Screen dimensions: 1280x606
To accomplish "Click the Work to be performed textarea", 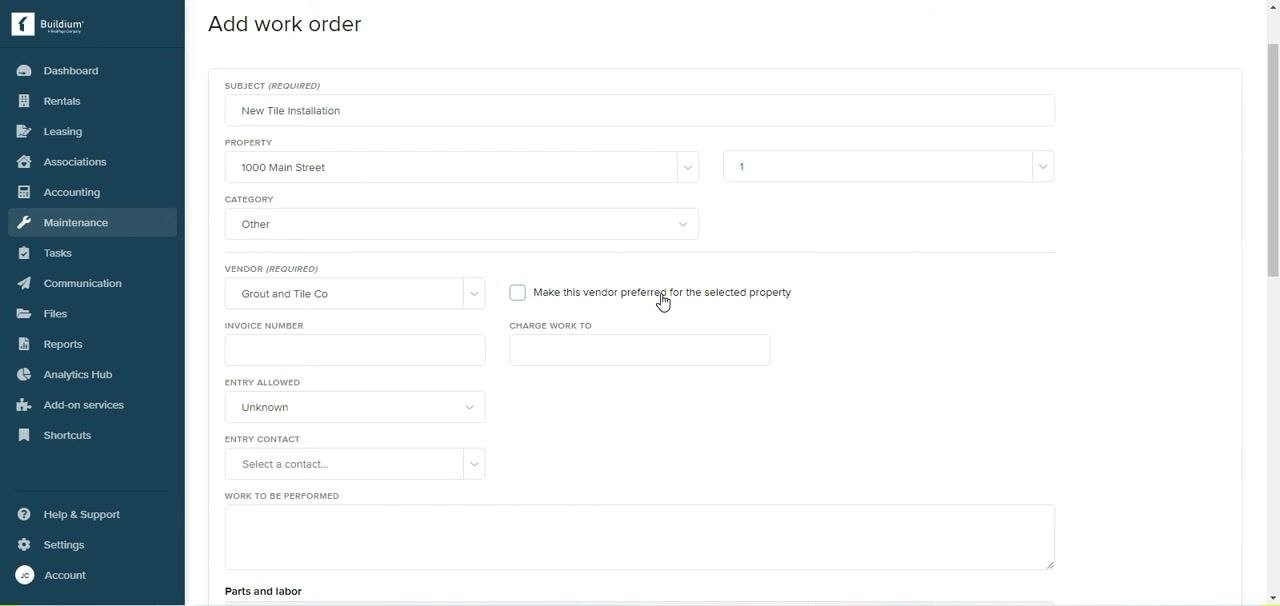I will (x=640, y=537).
